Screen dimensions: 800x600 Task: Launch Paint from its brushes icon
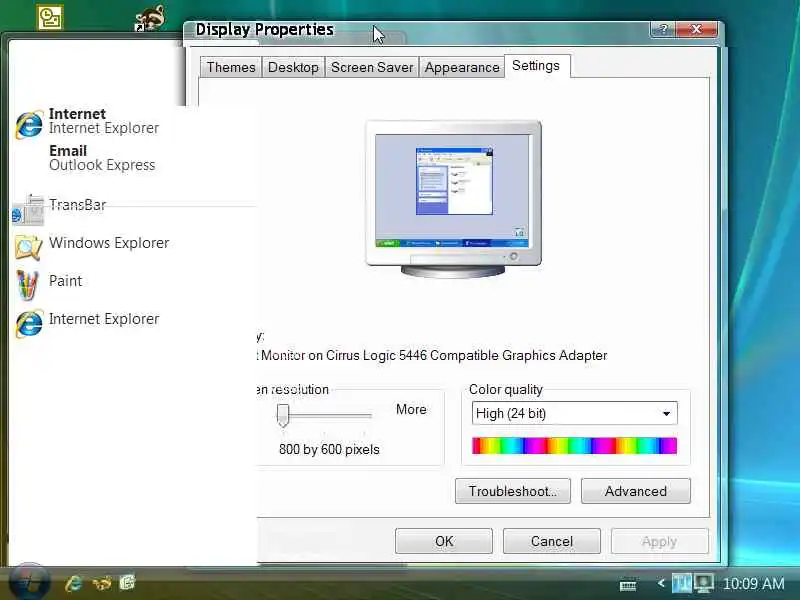click(28, 284)
